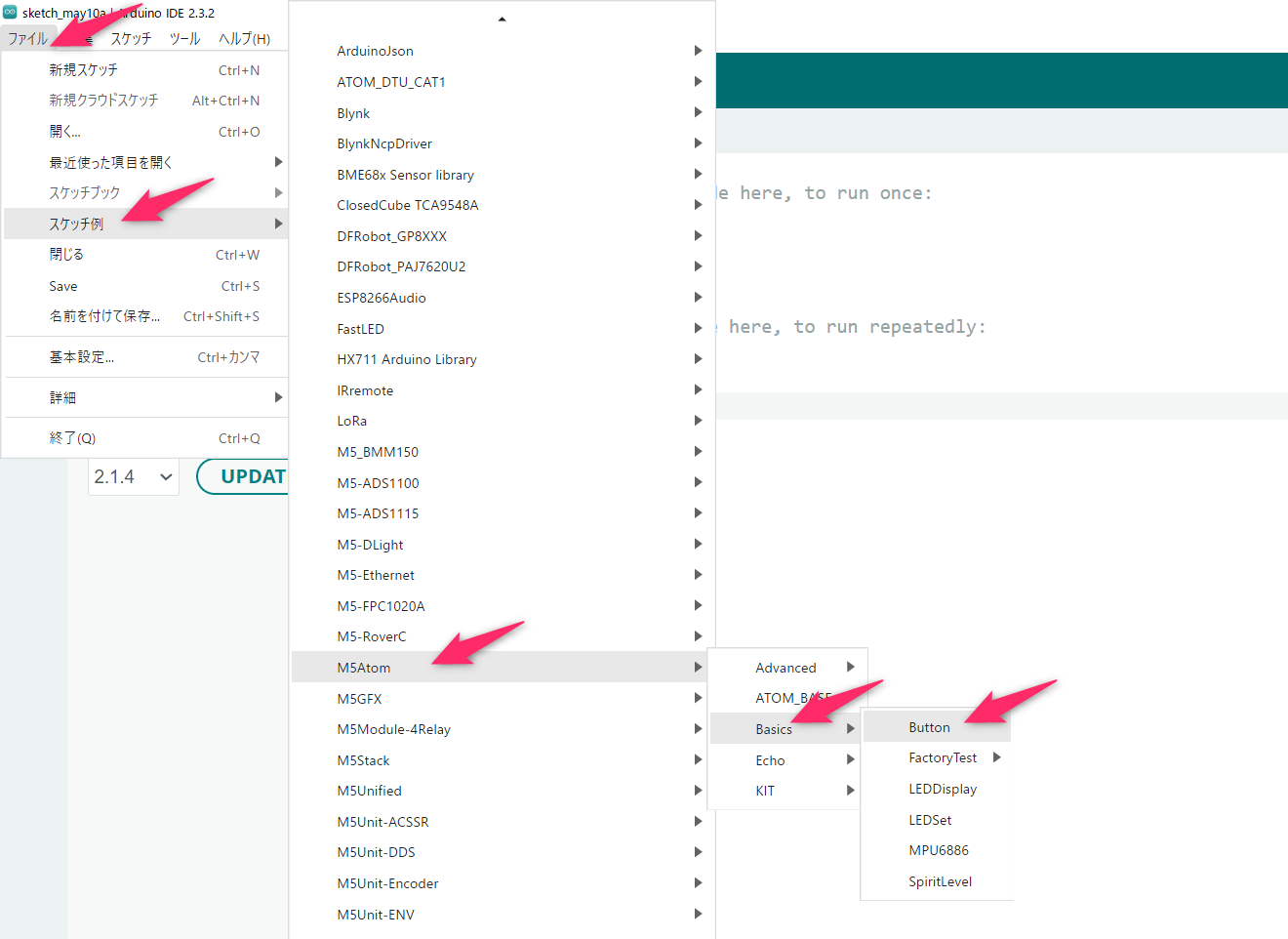The width and height of the screenshot is (1288, 939).
Task: Open M5-ADS1100 examples submenu
Action: click(502, 483)
